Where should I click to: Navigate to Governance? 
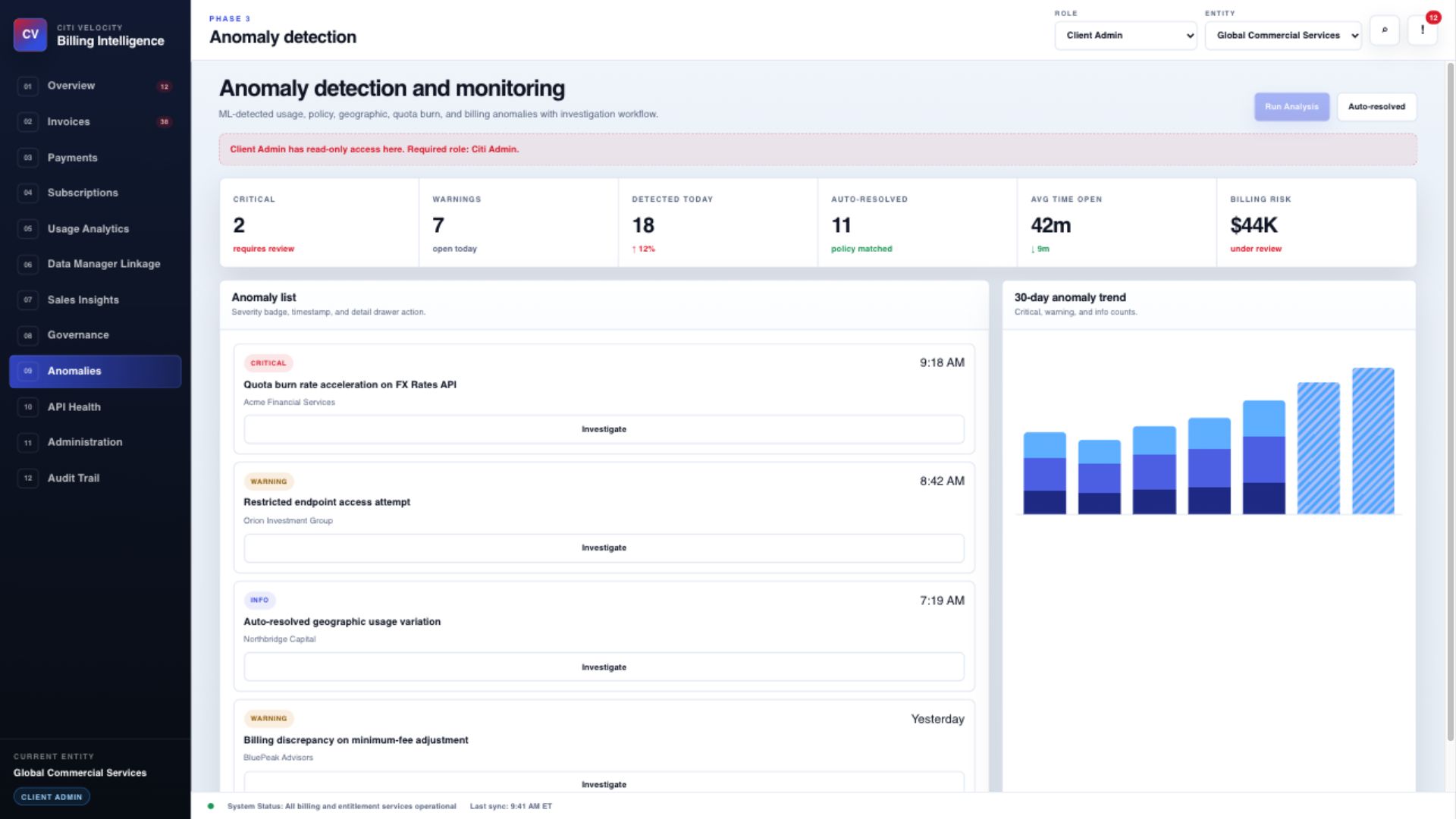[x=95, y=335]
